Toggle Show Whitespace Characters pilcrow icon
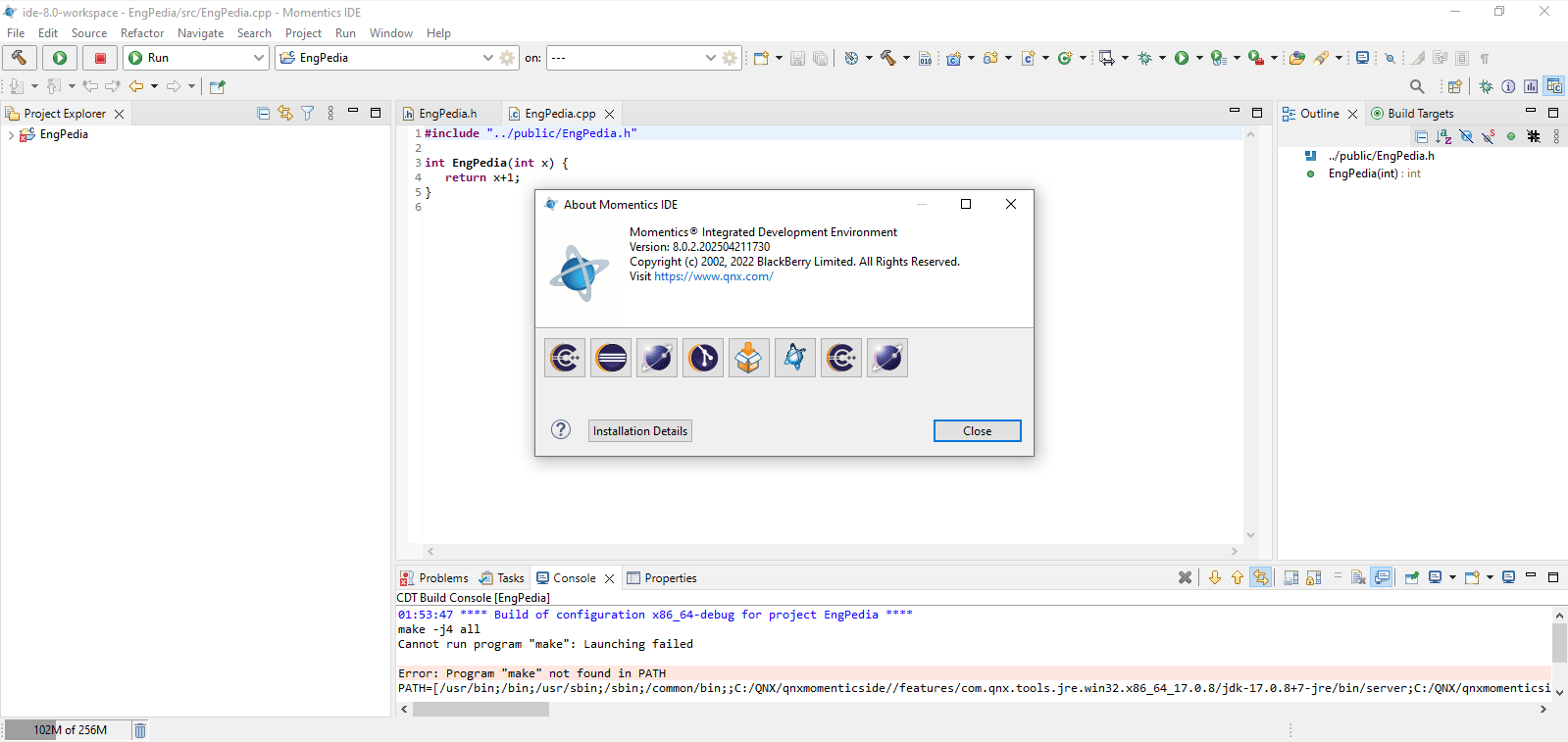 coord(1485,58)
